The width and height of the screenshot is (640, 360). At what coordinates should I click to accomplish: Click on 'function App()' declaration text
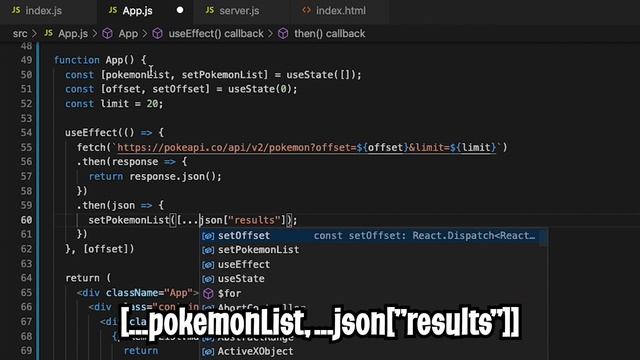coord(94,60)
